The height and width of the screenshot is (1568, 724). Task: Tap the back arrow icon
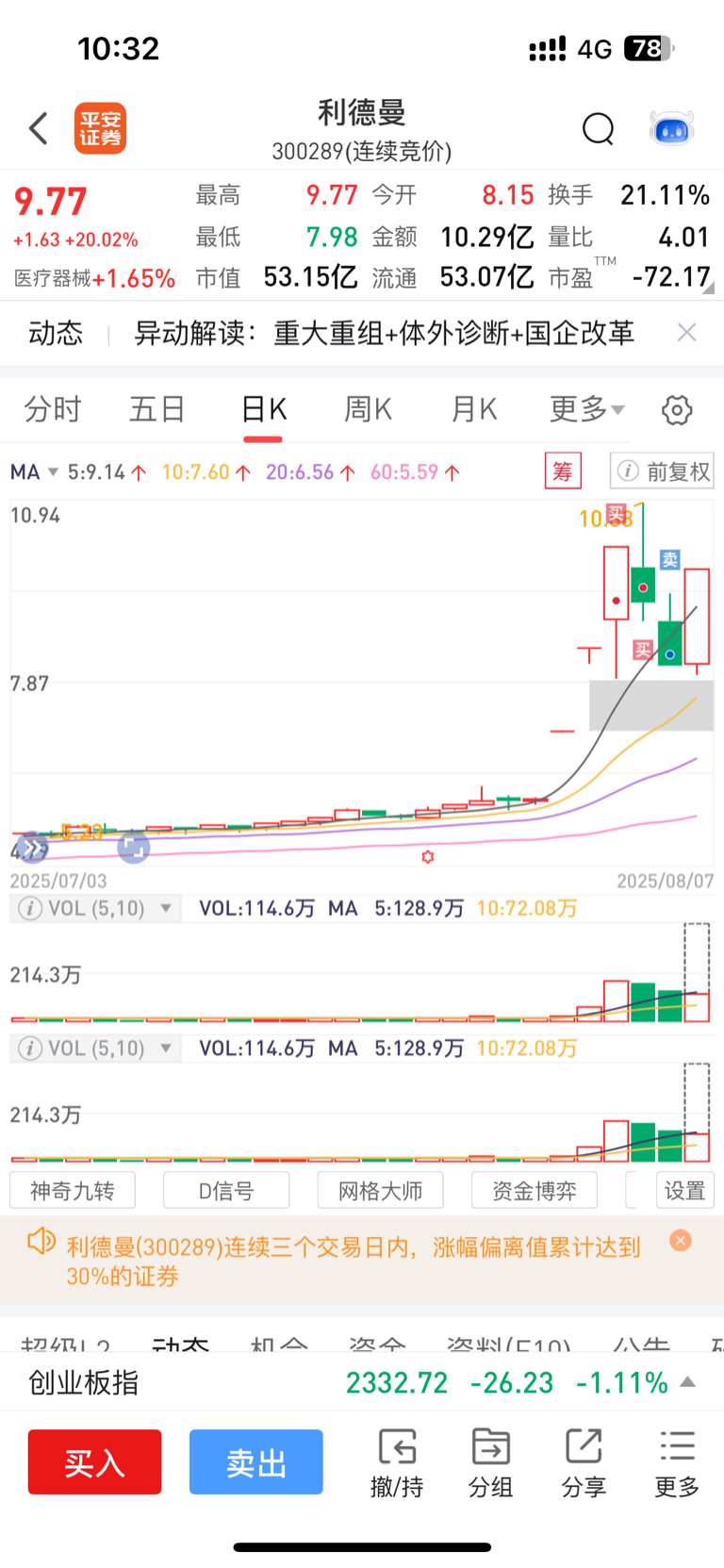click(39, 128)
